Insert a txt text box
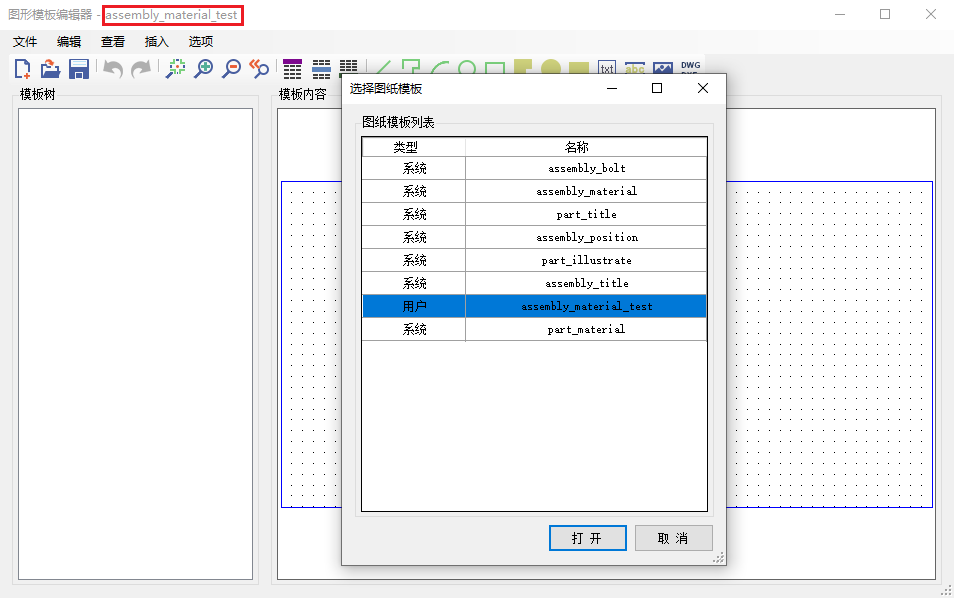The image size is (954, 598). coord(607,66)
